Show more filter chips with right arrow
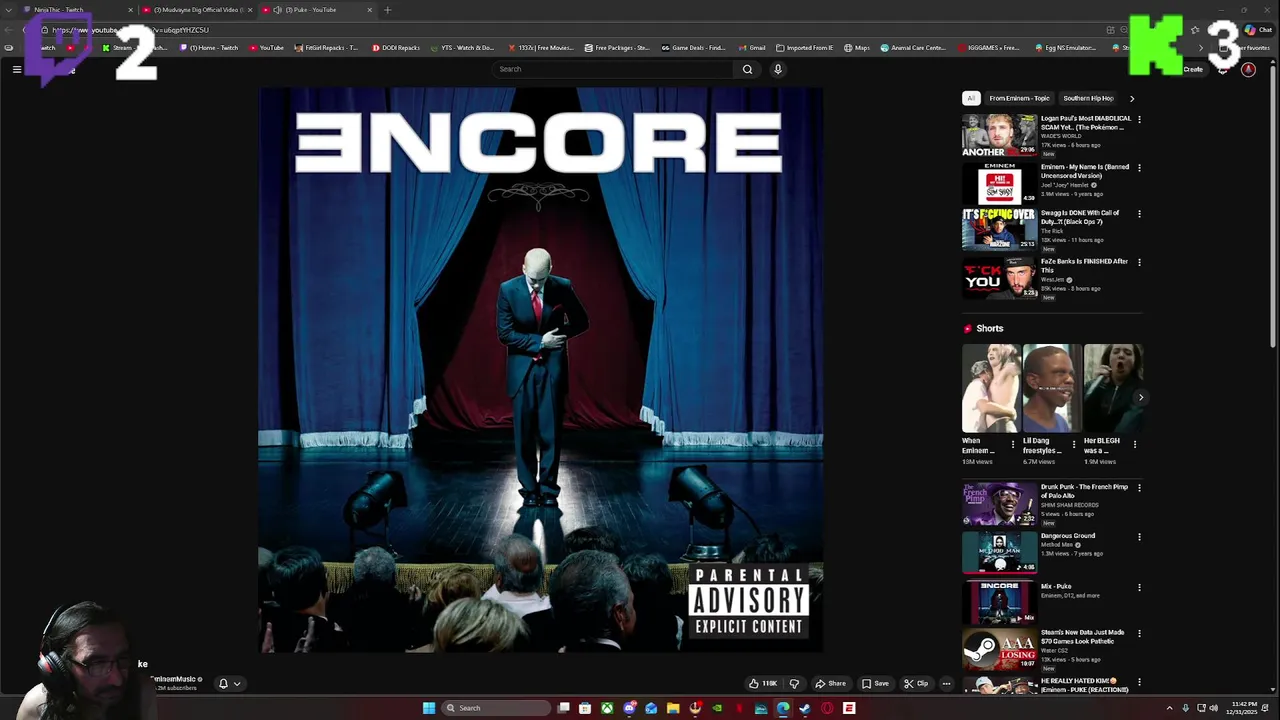This screenshot has width=1280, height=720. point(1132,98)
